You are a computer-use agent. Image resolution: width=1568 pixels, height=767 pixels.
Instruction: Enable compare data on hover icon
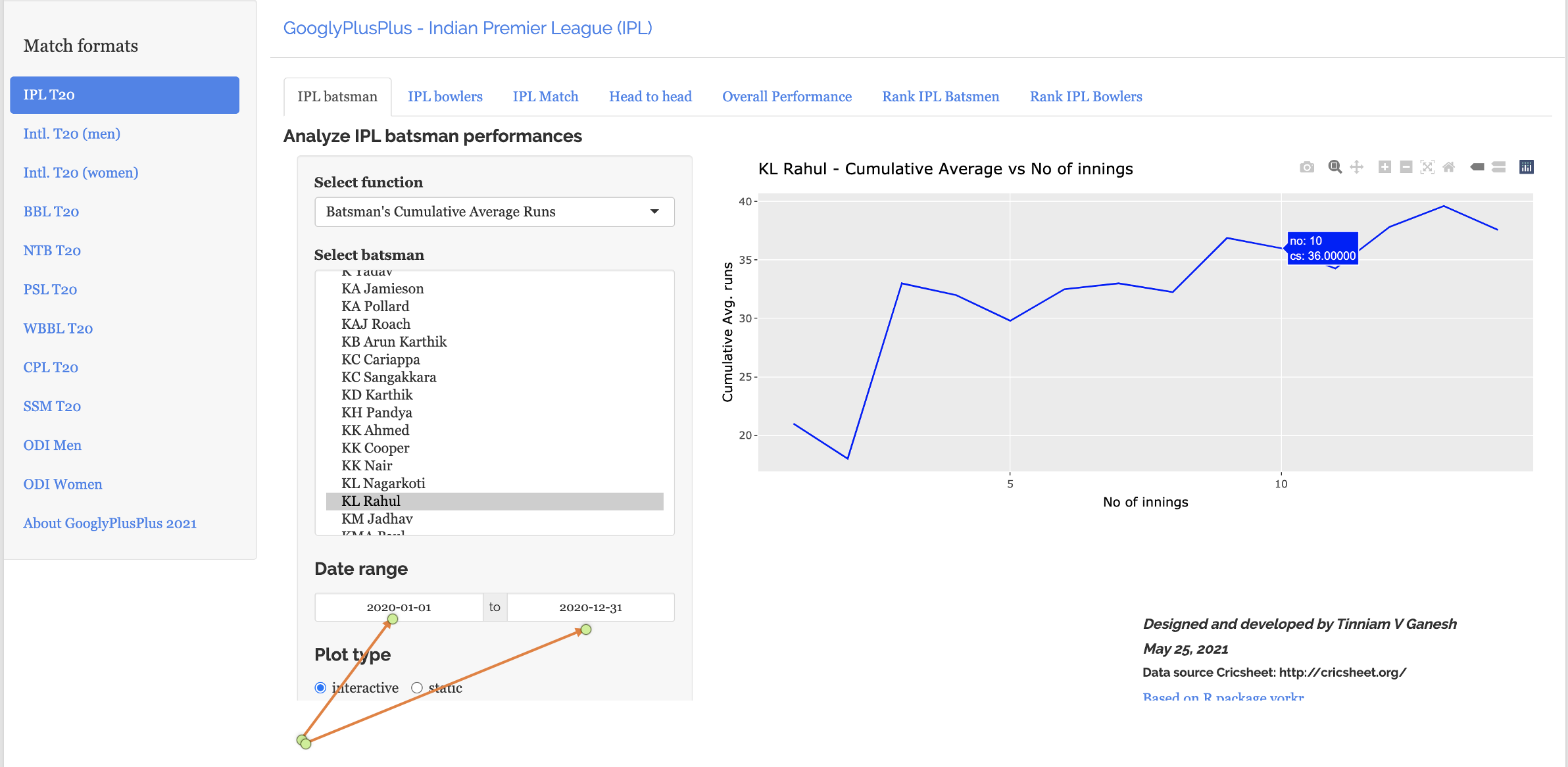pyautogui.click(x=1499, y=167)
